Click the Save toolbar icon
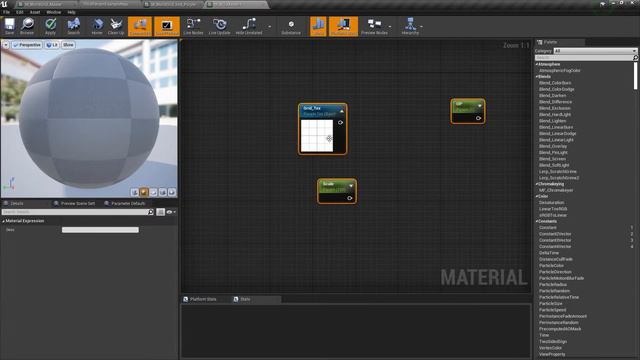 [9, 26]
